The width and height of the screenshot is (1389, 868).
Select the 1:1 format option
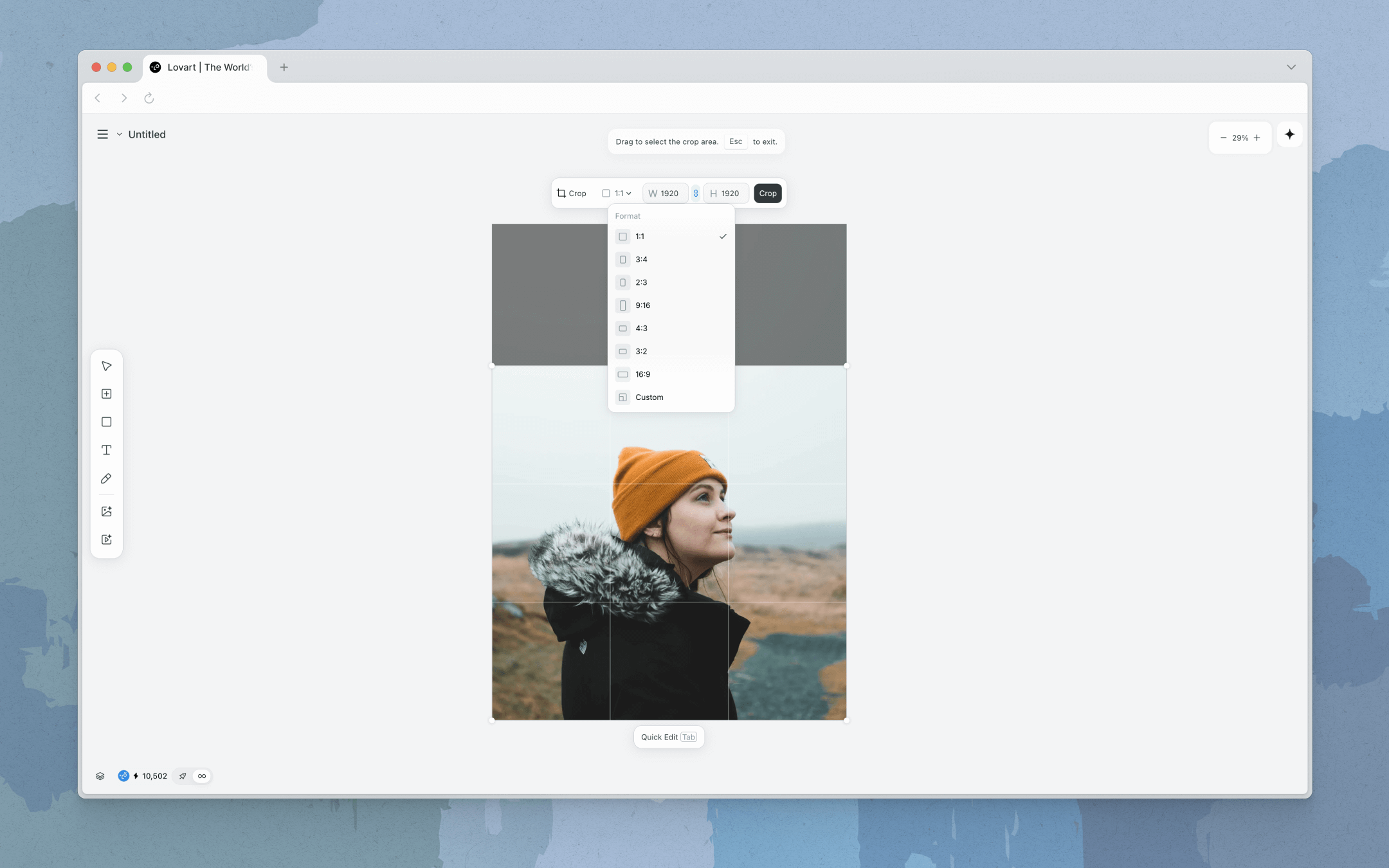pyautogui.click(x=671, y=237)
